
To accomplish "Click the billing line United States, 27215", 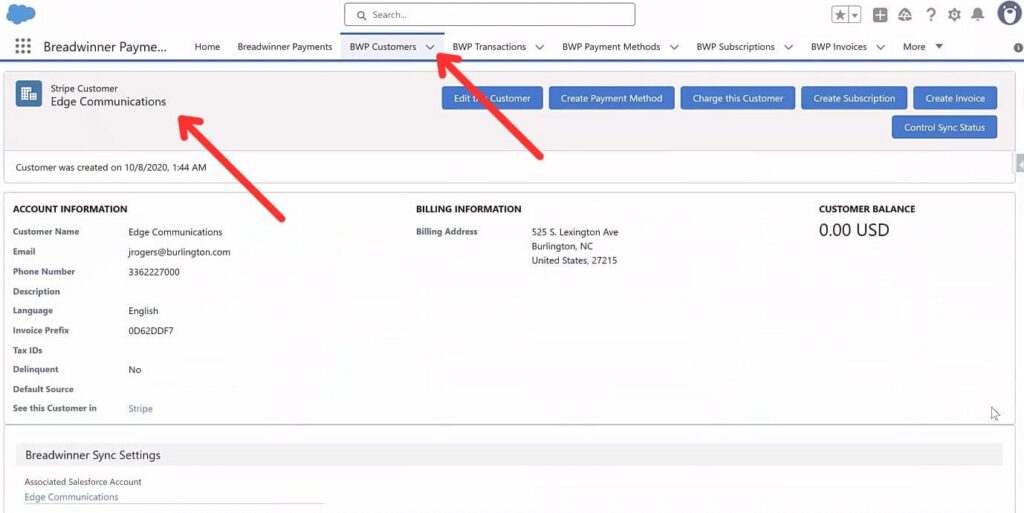I will (574, 260).
